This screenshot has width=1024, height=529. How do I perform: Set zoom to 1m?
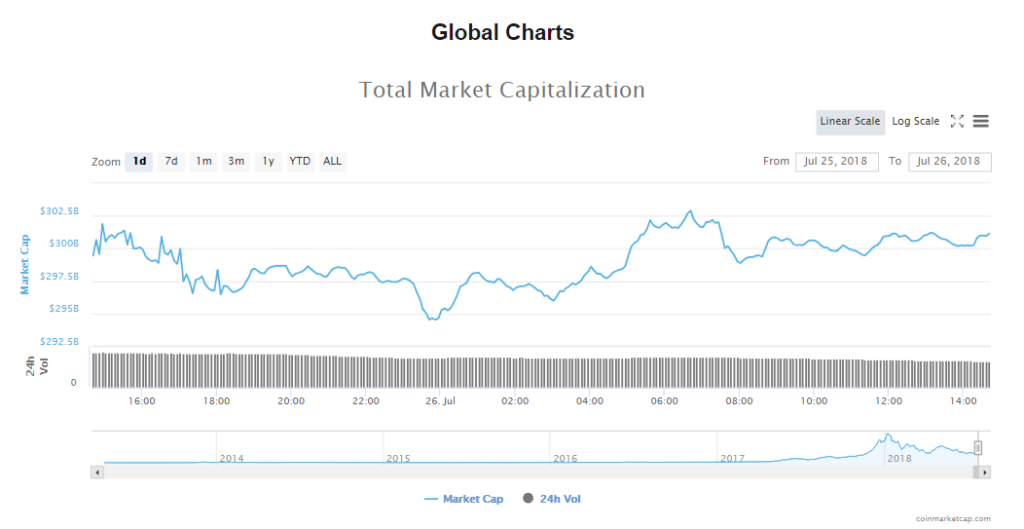(203, 161)
